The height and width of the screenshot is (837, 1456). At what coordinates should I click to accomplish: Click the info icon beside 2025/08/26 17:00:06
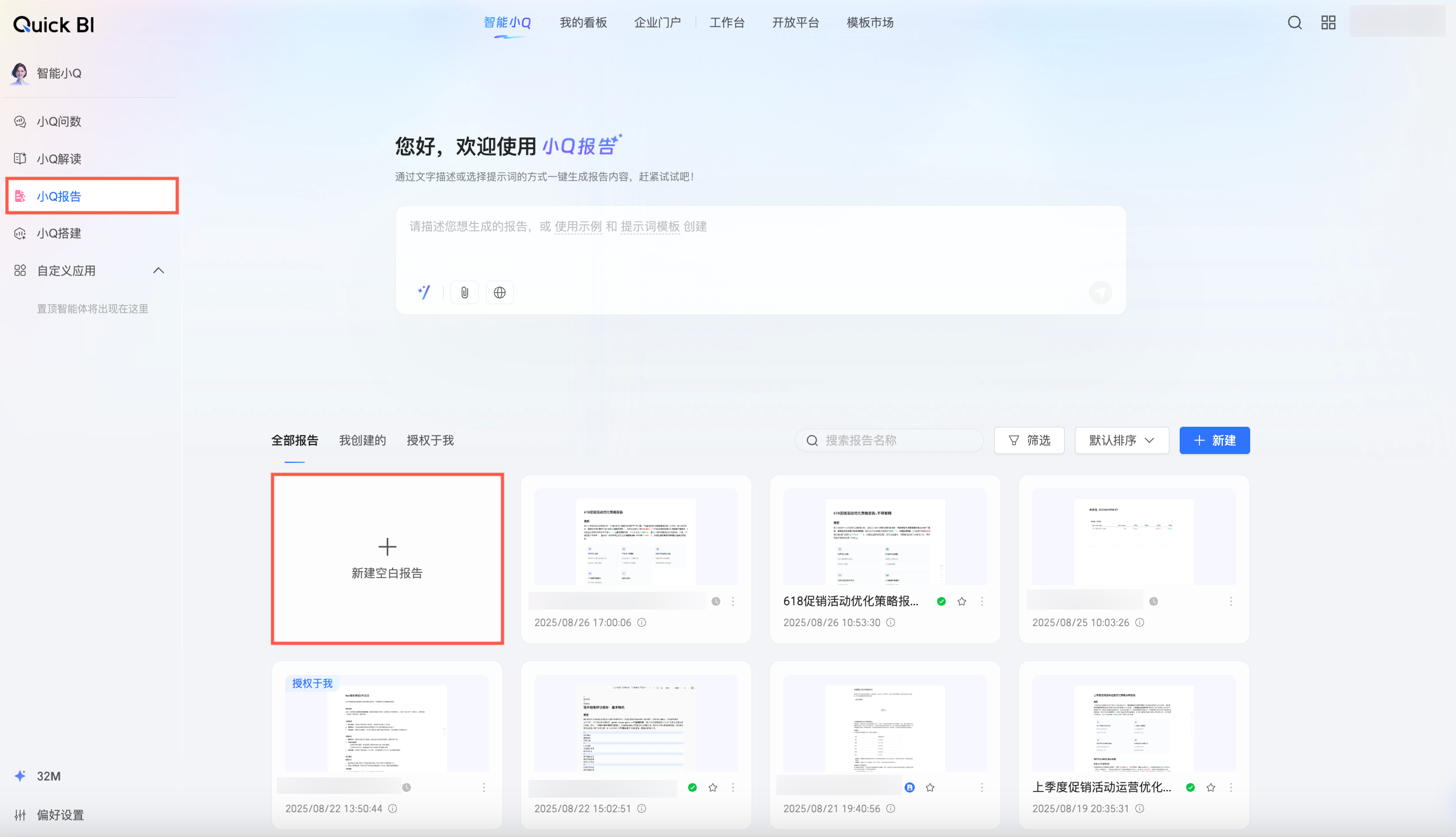[642, 622]
